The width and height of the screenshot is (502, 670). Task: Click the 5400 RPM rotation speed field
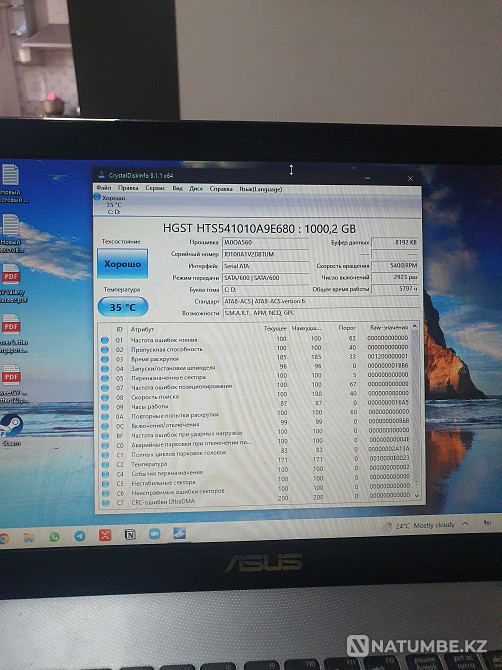pos(395,265)
